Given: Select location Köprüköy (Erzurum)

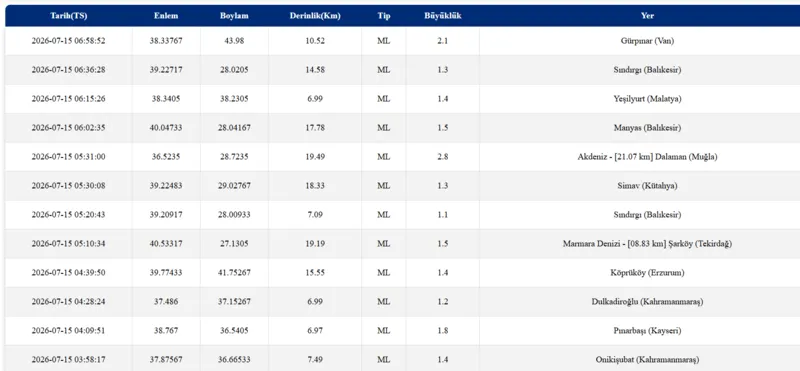Looking at the screenshot, I should coord(647,273).
